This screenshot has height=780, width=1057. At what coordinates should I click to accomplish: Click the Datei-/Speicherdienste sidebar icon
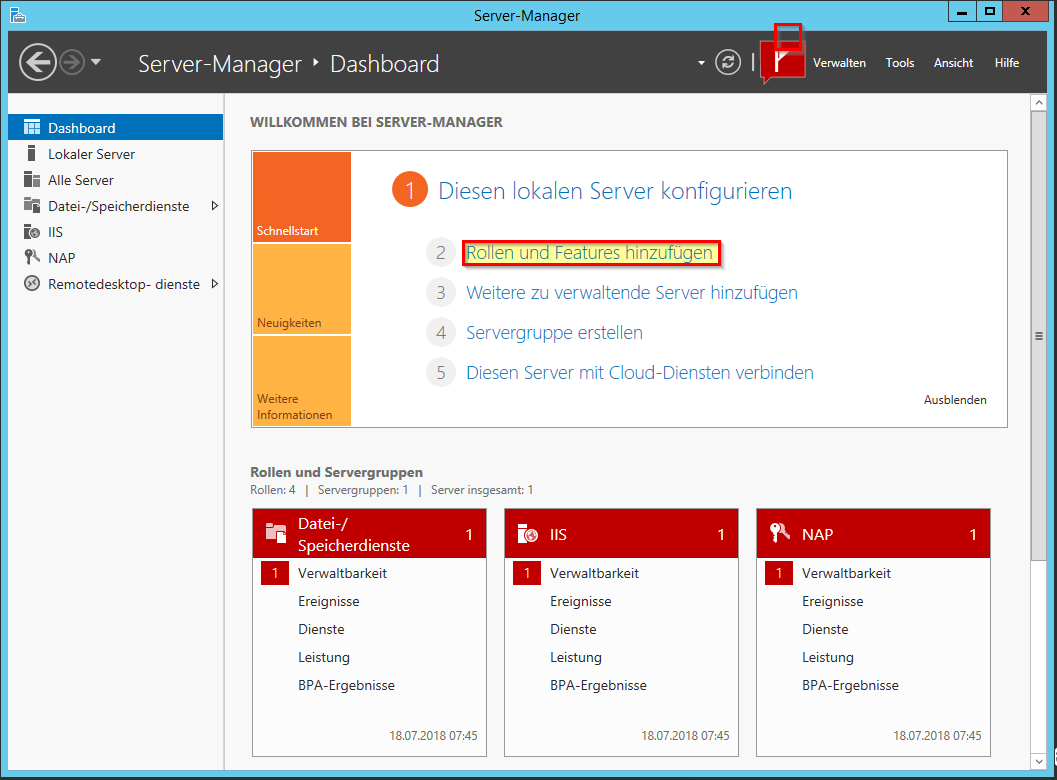32,205
